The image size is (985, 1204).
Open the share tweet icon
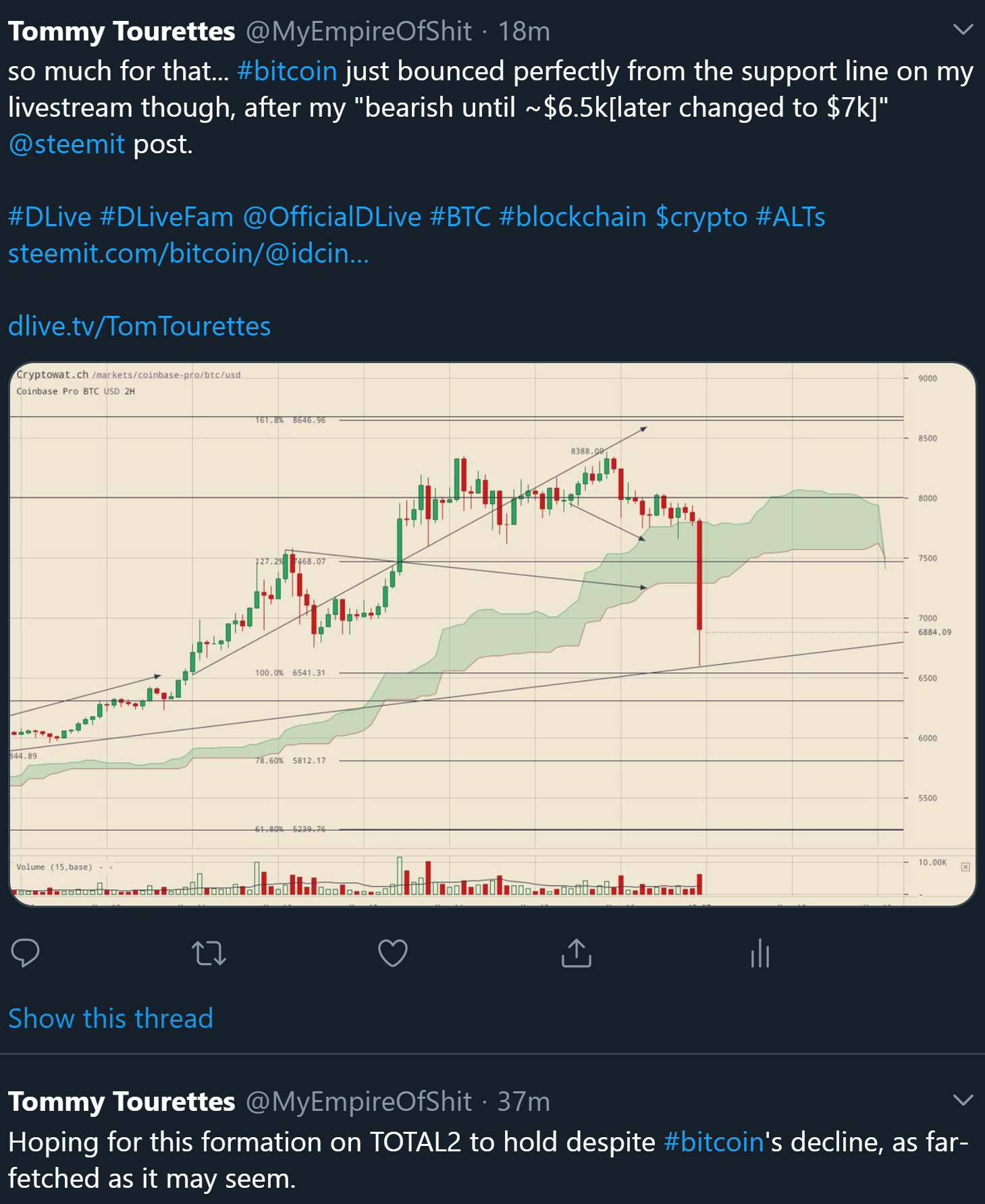[576, 953]
